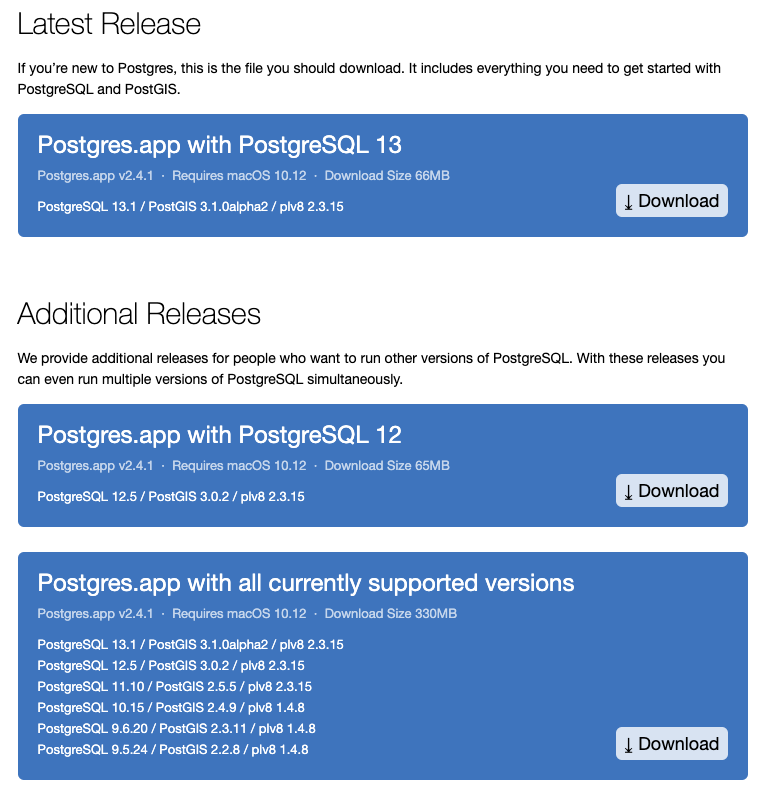
Task: Download Postgres.app with PostgreSQL 13
Action: (671, 200)
